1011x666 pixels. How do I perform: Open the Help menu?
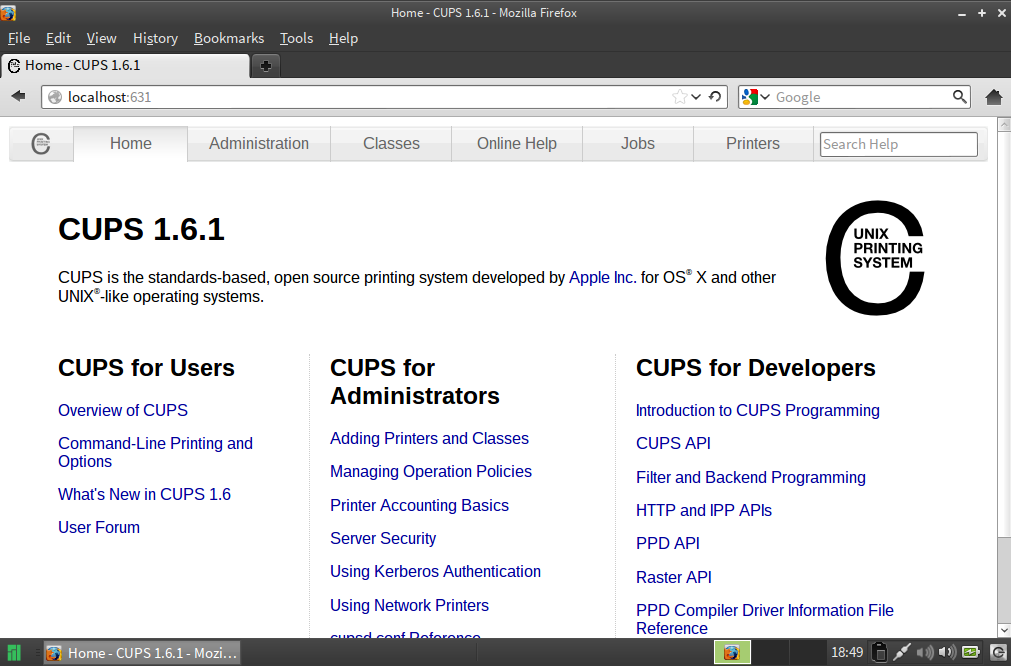(343, 38)
